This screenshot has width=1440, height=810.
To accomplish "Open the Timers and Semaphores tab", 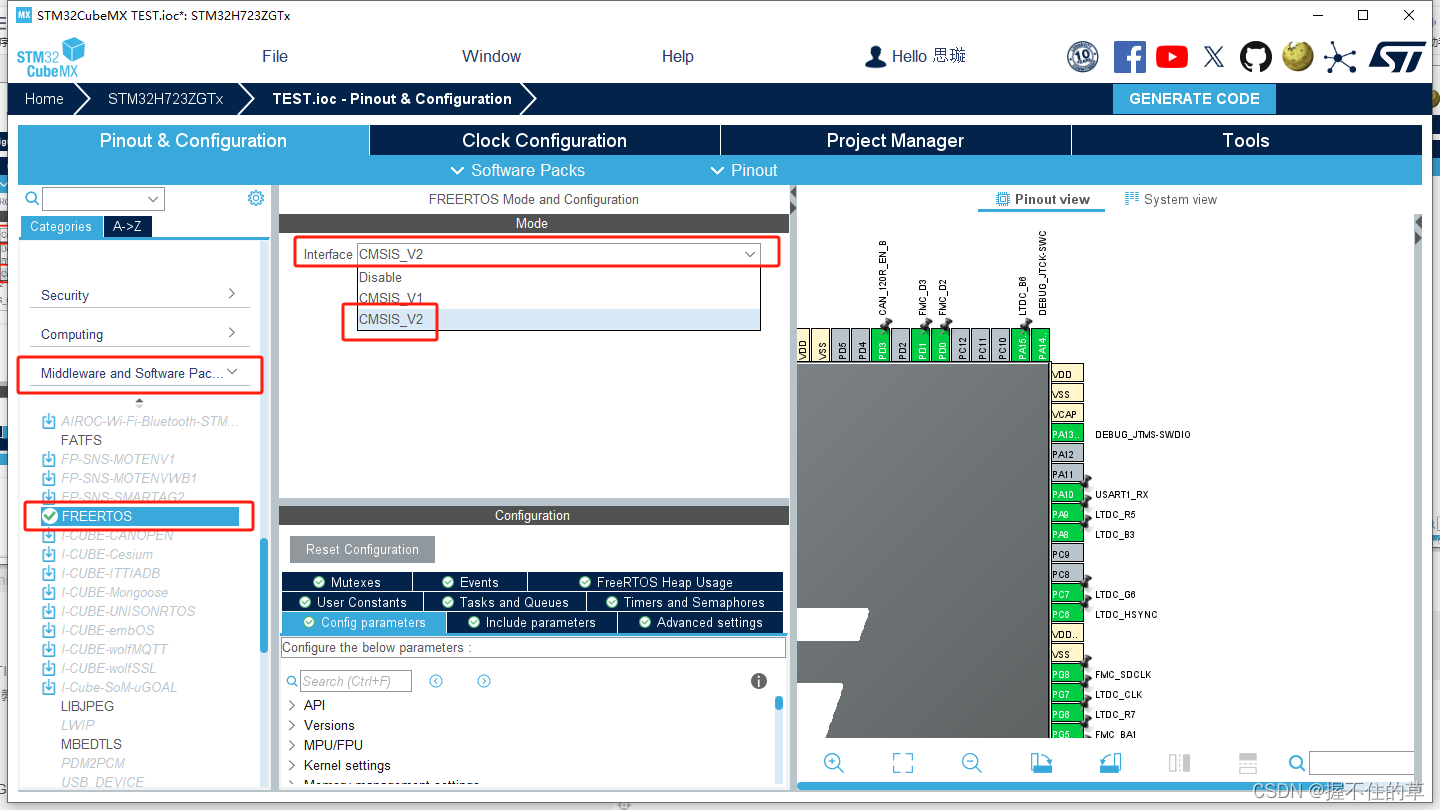I will coord(684,602).
